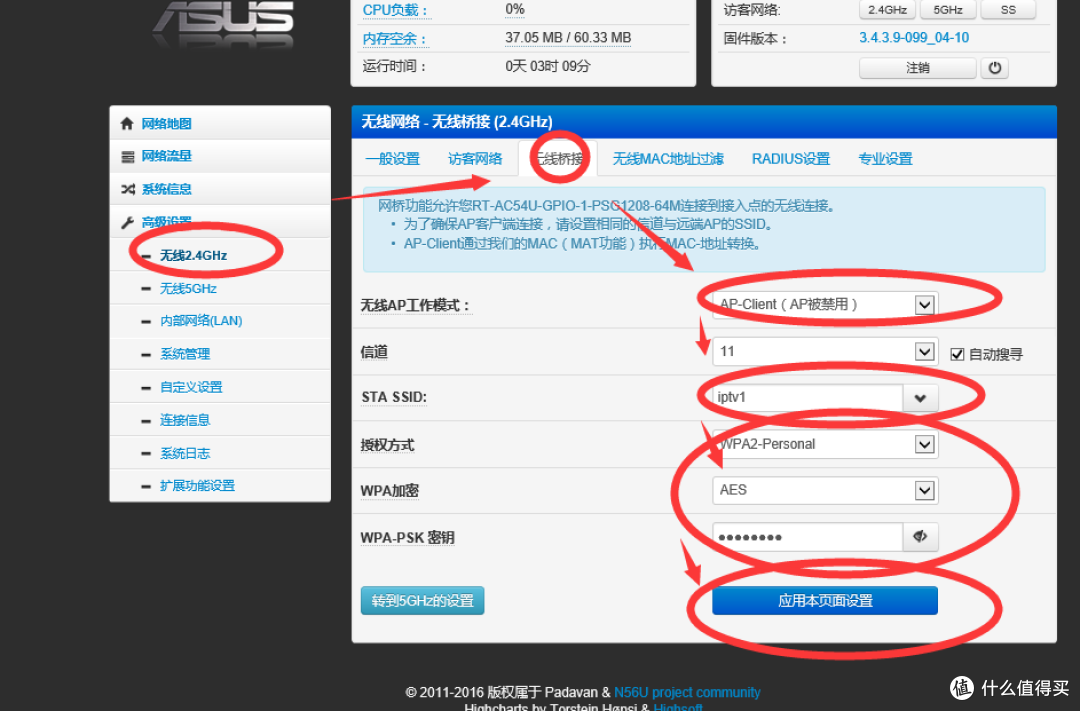
Task: Open the 授权方式 WPA2-Personal dropdown
Action: point(824,444)
